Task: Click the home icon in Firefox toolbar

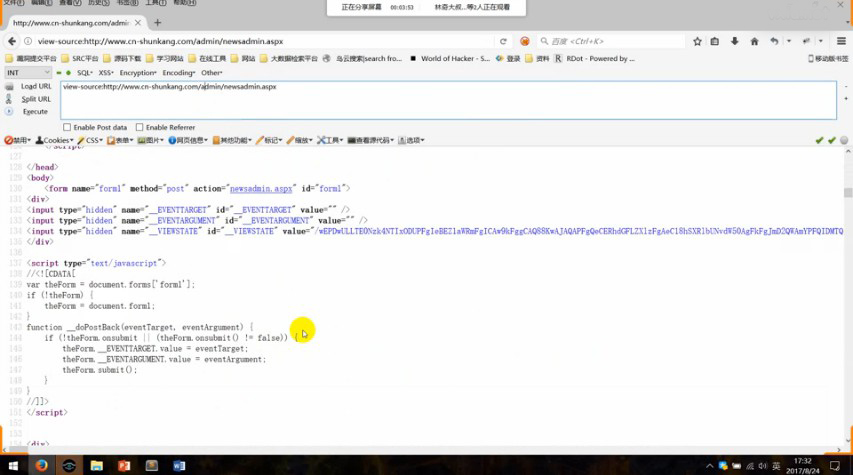Action: (x=754, y=41)
